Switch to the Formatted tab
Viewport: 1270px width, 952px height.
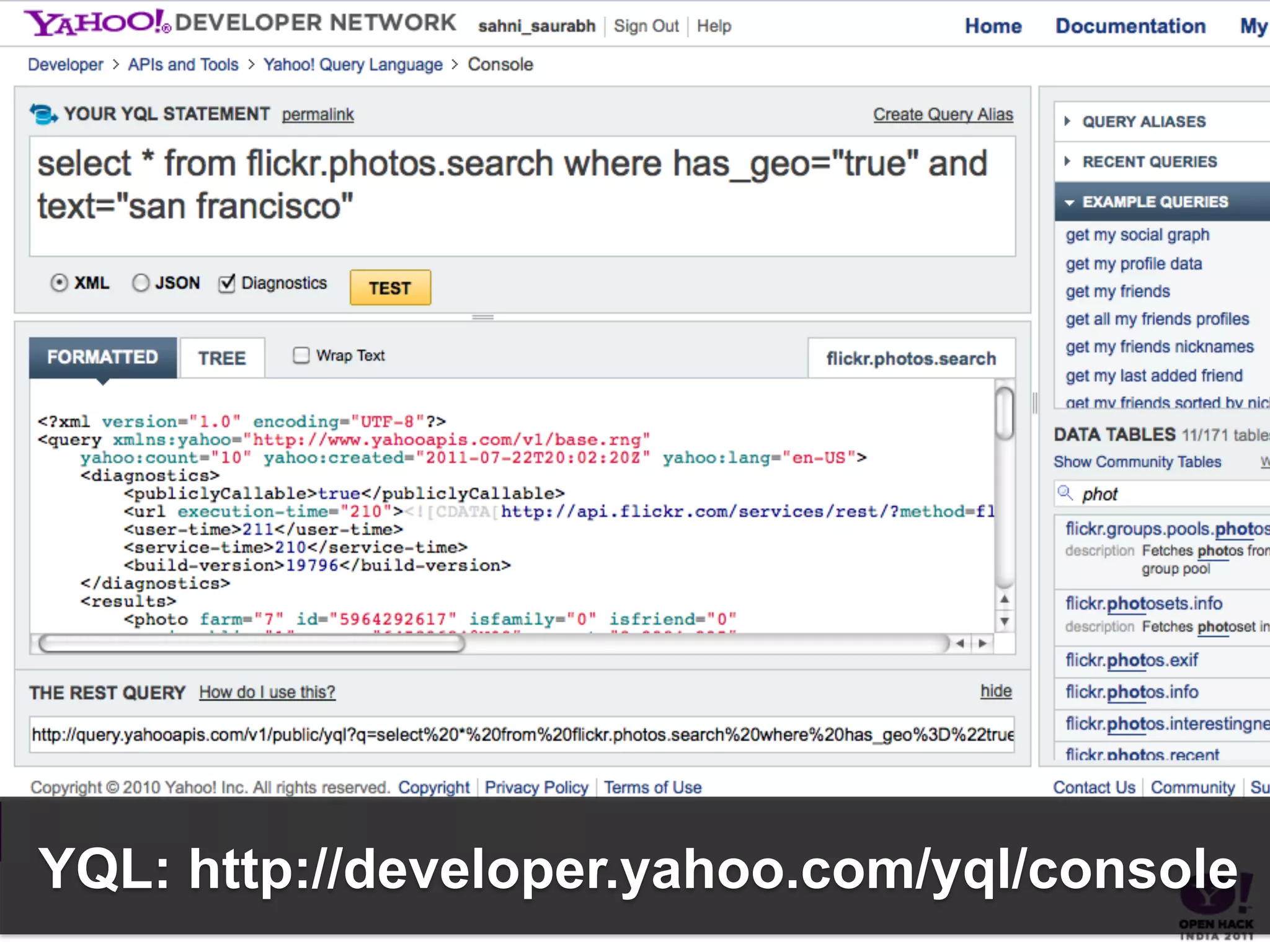pyautogui.click(x=103, y=358)
